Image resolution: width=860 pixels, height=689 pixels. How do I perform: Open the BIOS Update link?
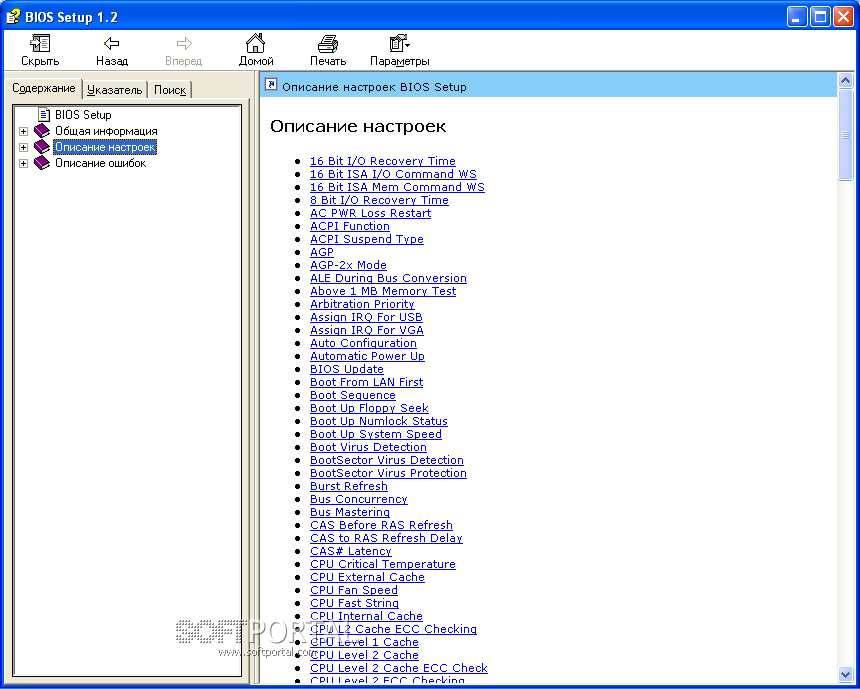(x=347, y=369)
